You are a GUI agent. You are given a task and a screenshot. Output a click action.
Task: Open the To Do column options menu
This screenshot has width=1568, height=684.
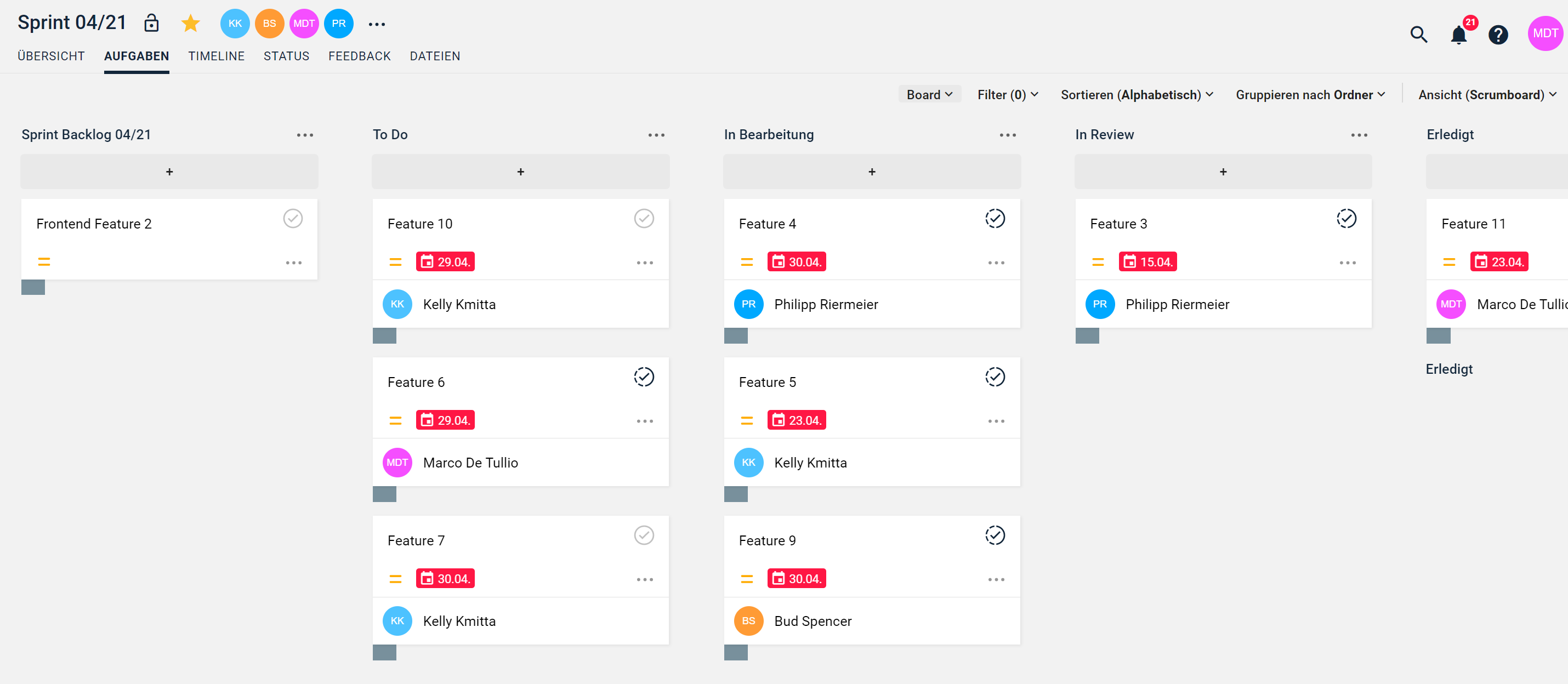click(x=656, y=135)
